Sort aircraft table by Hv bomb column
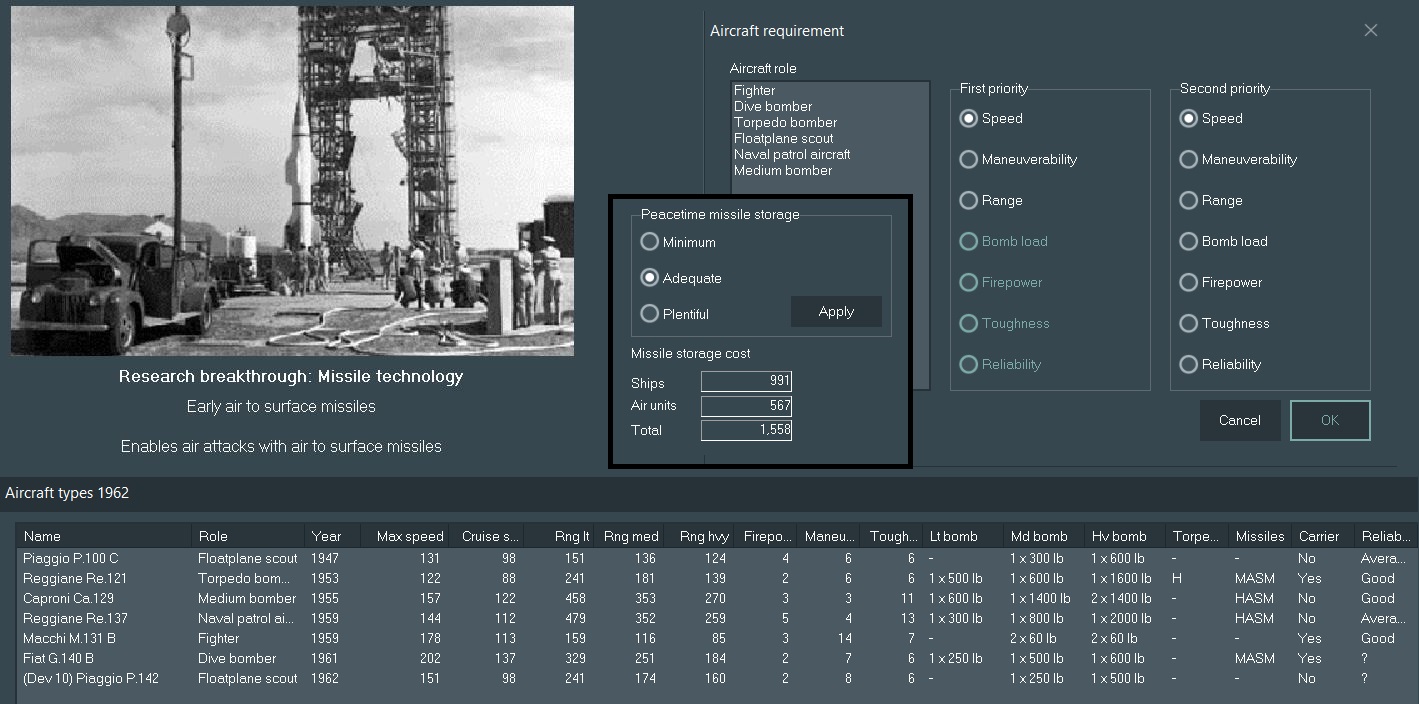Screen dimensions: 1419x704 [x=1124, y=536]
